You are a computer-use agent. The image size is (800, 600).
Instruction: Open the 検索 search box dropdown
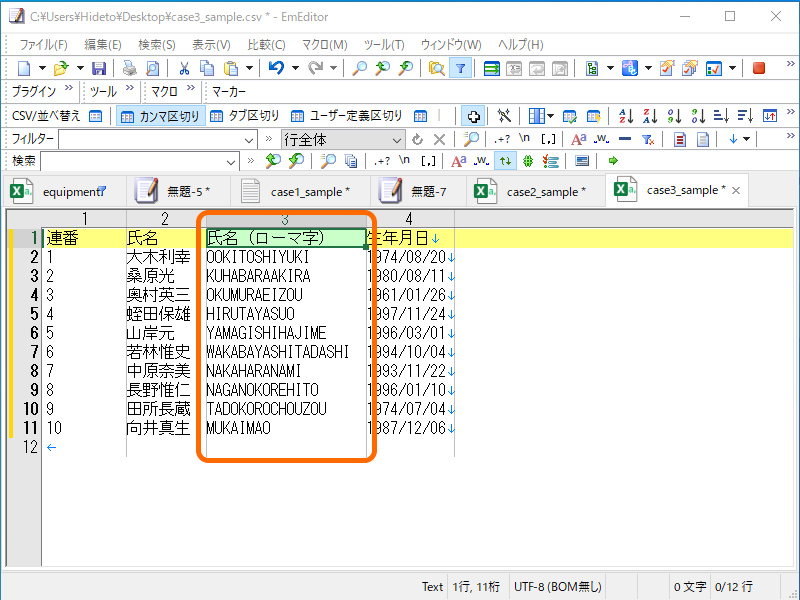(x=231, y=162)
